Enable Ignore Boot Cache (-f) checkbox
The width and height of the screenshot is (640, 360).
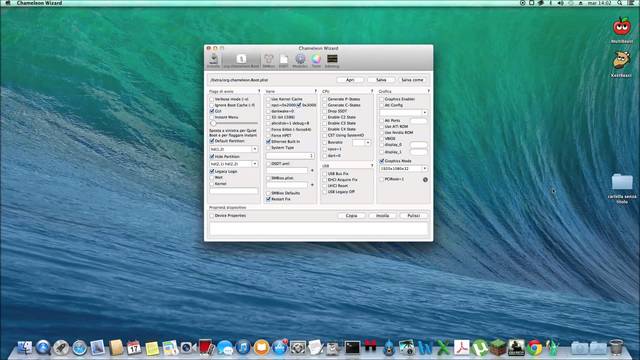(x=212, y=105)
